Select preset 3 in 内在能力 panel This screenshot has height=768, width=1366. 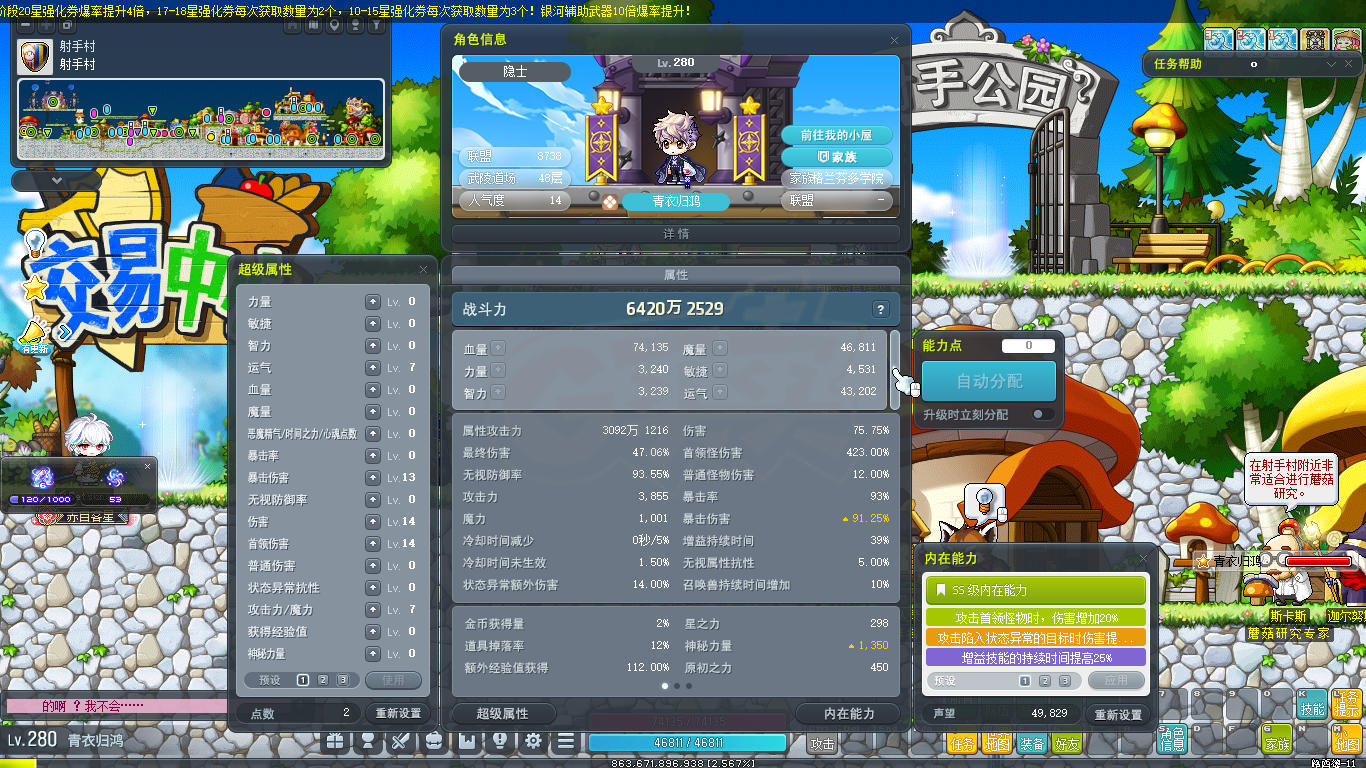click(x=1065, y=681)
